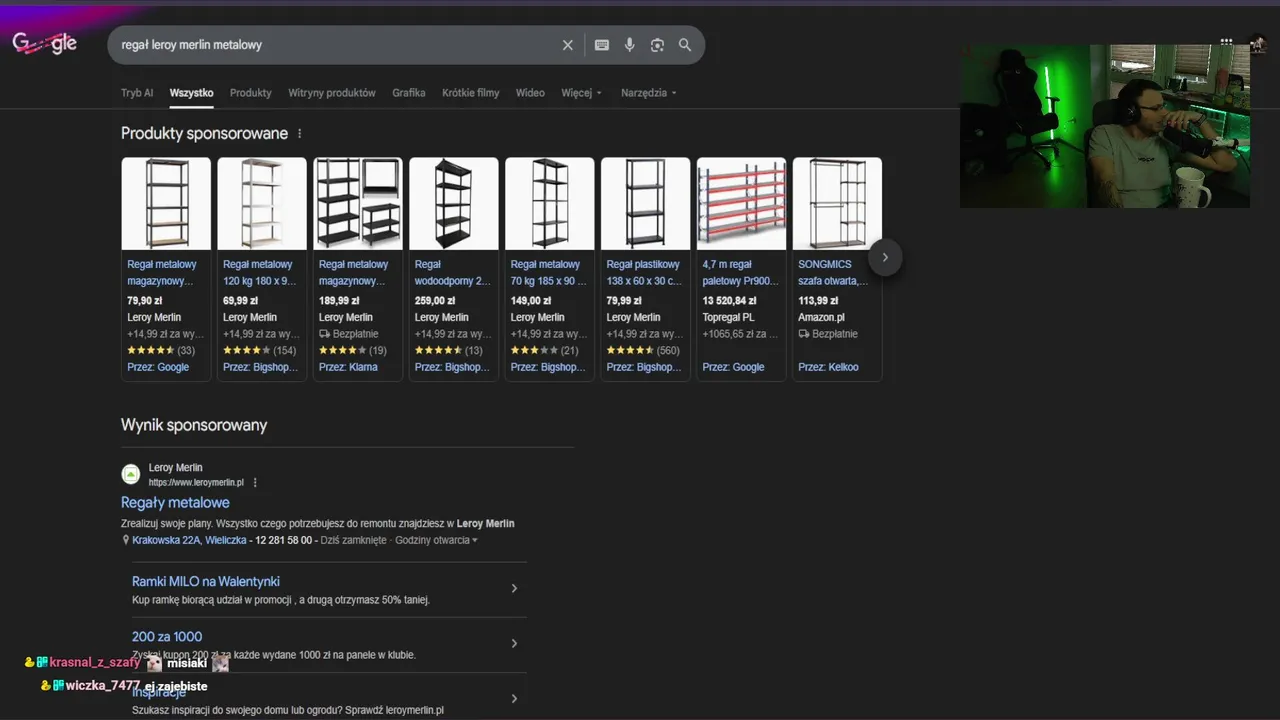Advance the product carousel with the next arrow
This screenshot has height=720, width=1280.
tap(885, 257)
